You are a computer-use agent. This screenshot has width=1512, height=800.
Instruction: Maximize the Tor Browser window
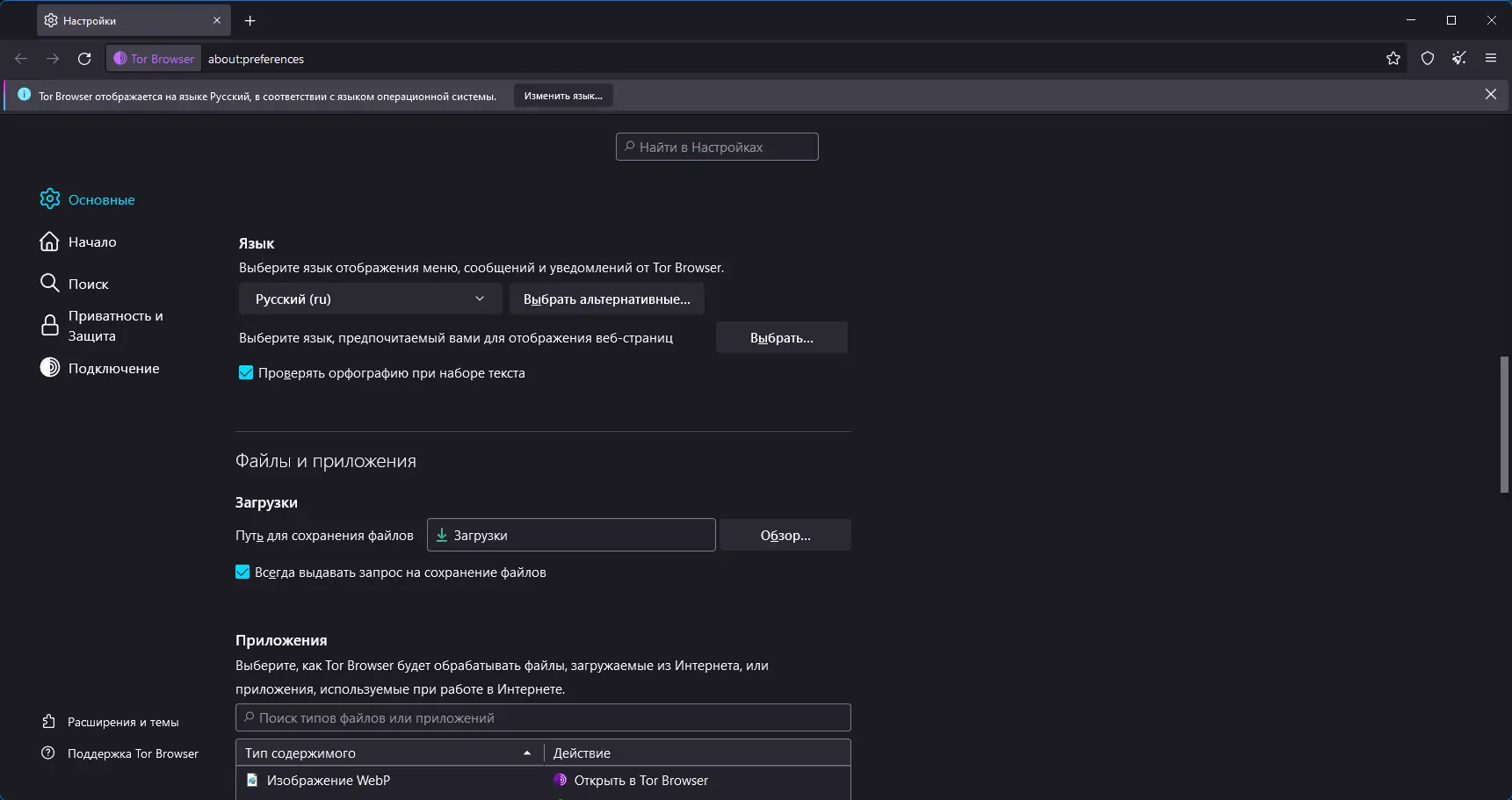1451,20
